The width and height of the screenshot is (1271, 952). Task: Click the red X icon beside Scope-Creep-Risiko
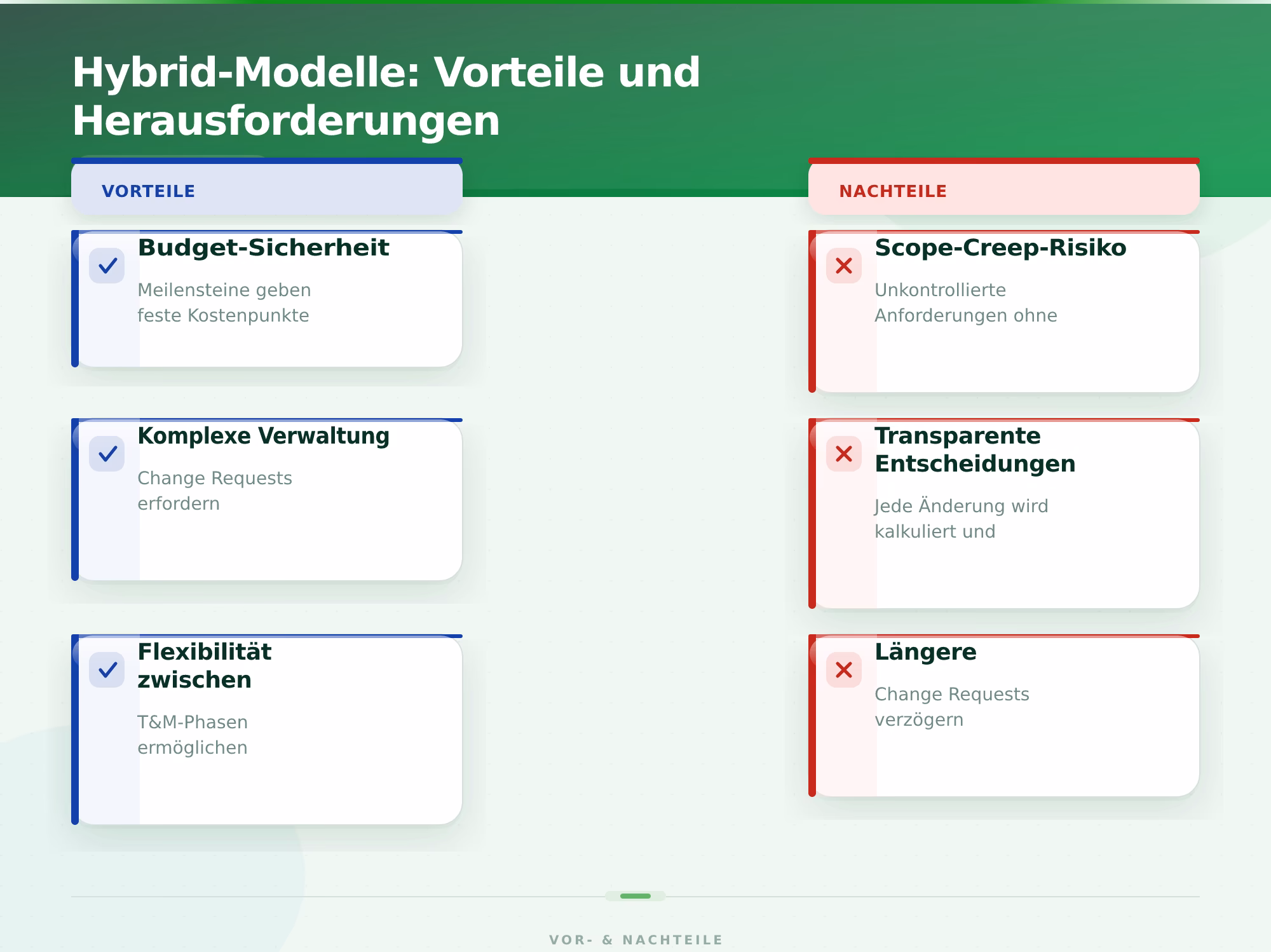[844, 266]
